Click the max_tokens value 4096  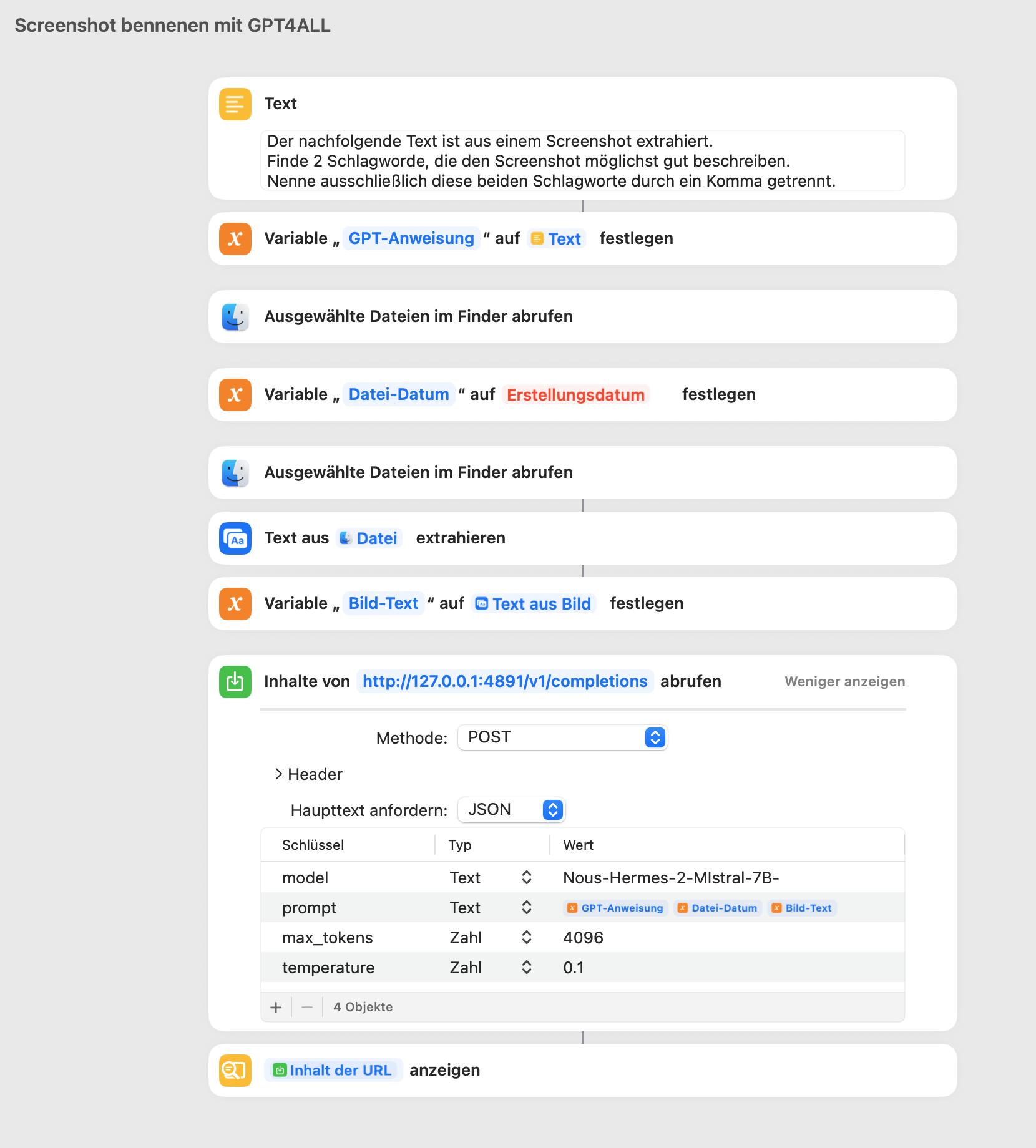[x=583, y=938]
